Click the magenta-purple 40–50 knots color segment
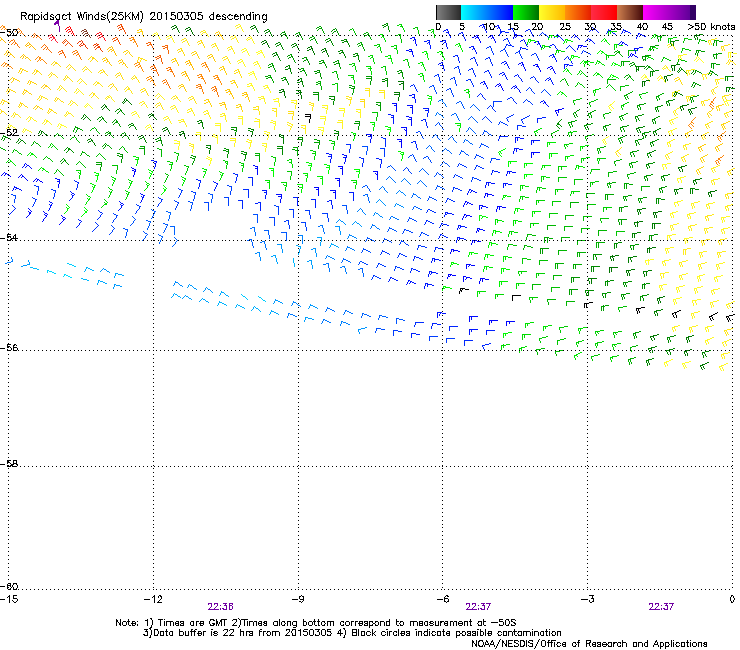The width and height of the screenshot is (740, 650). [669, 12]
